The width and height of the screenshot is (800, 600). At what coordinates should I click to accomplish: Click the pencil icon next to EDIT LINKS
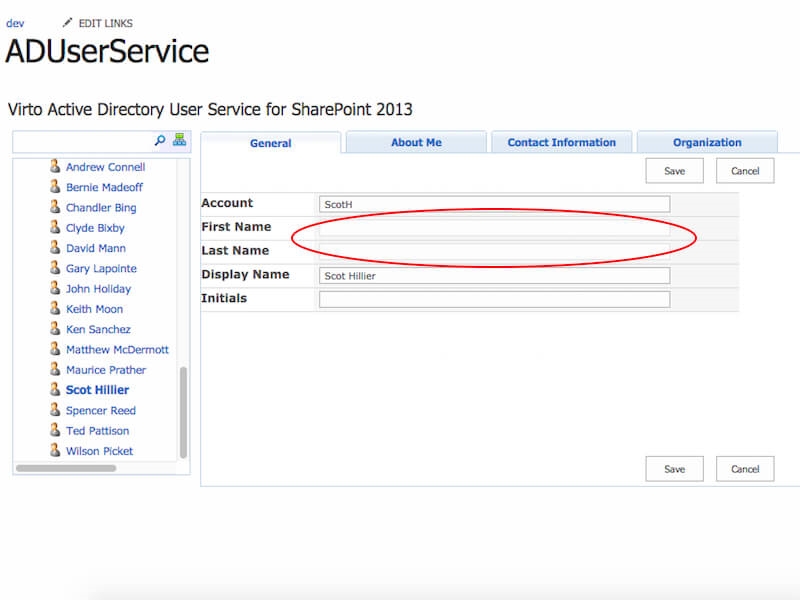tap(67, 22)
